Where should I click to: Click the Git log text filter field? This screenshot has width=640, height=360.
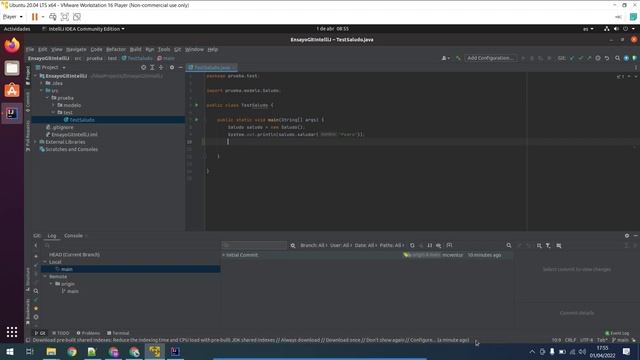point(254,245)
